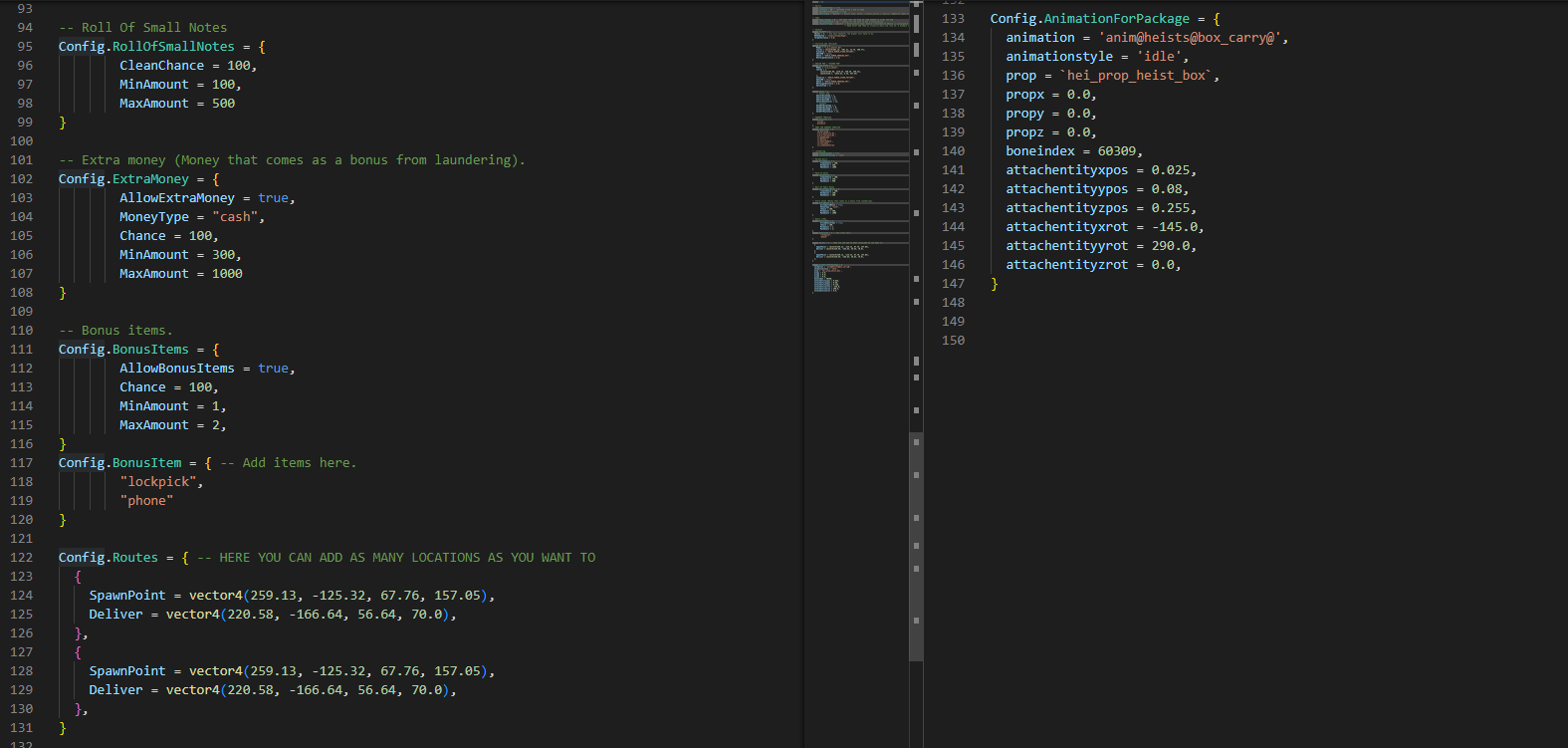The width and height of the screenshot is (1568, 748).
Task: Click the attachentityxrot value -145.0
Action: (1174, 227)
